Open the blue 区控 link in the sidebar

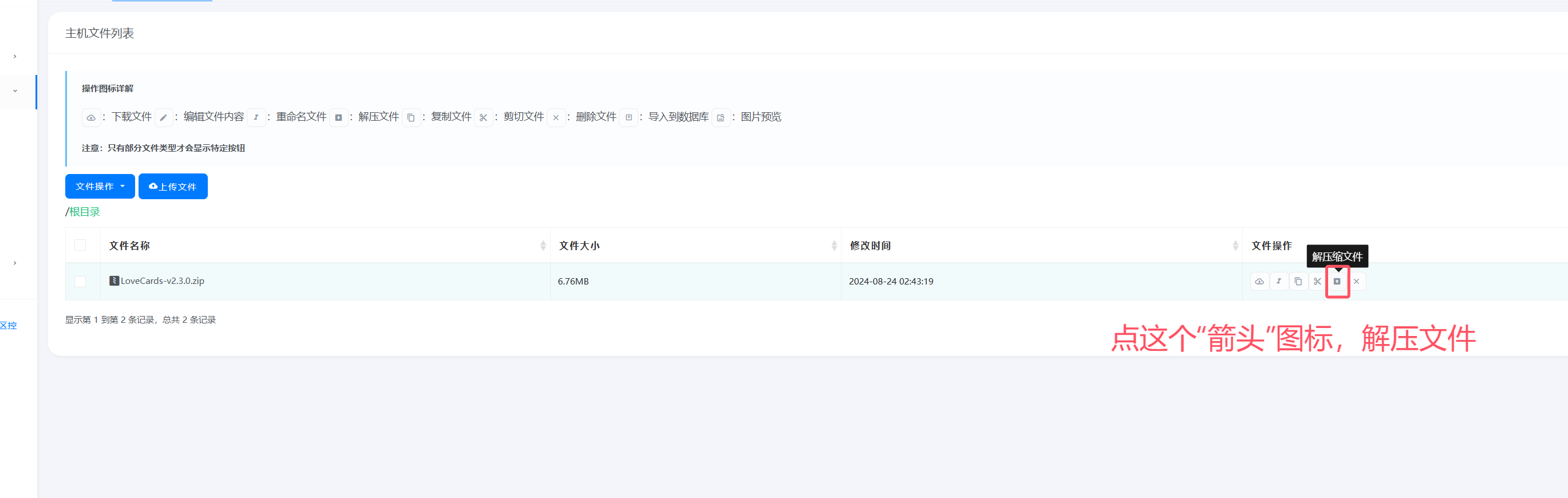(x=9, y=326)
